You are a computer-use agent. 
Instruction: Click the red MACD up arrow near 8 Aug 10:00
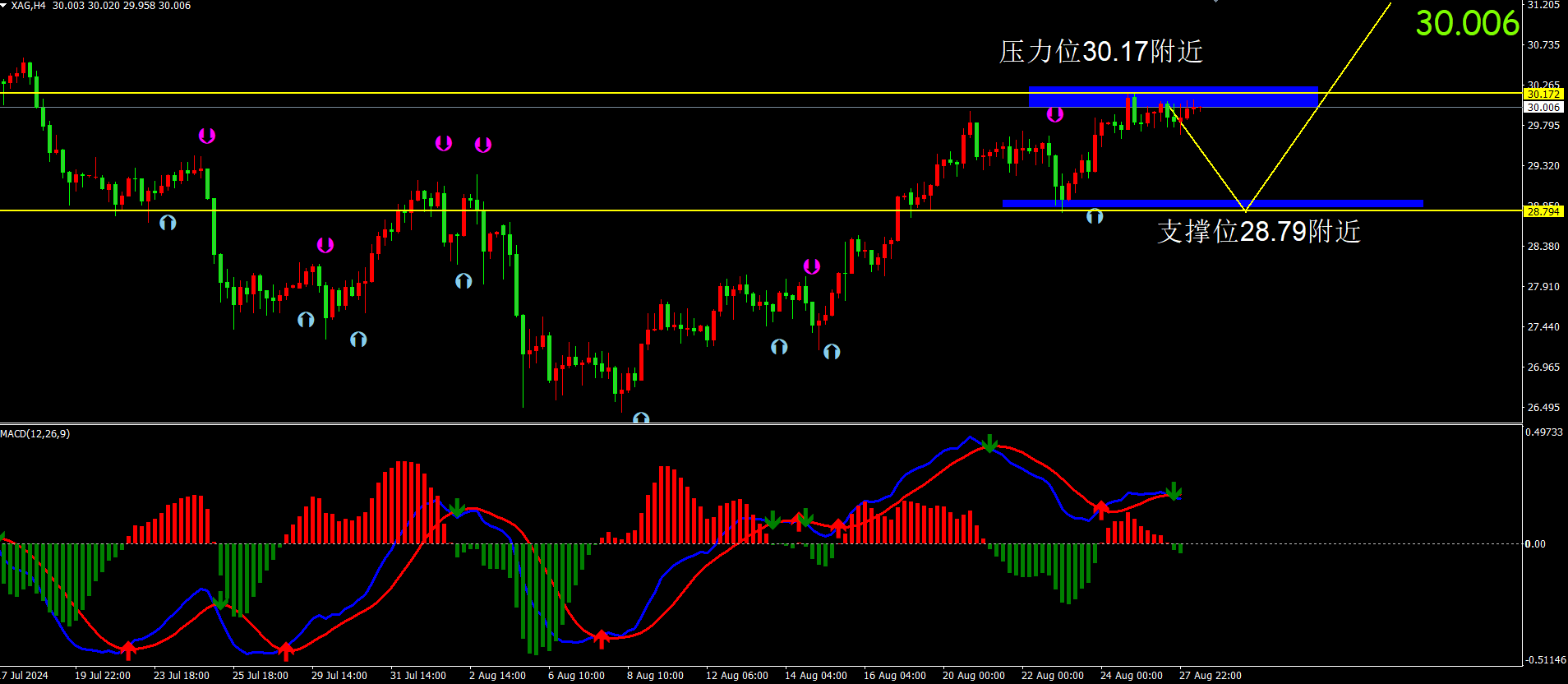point(602,639)
